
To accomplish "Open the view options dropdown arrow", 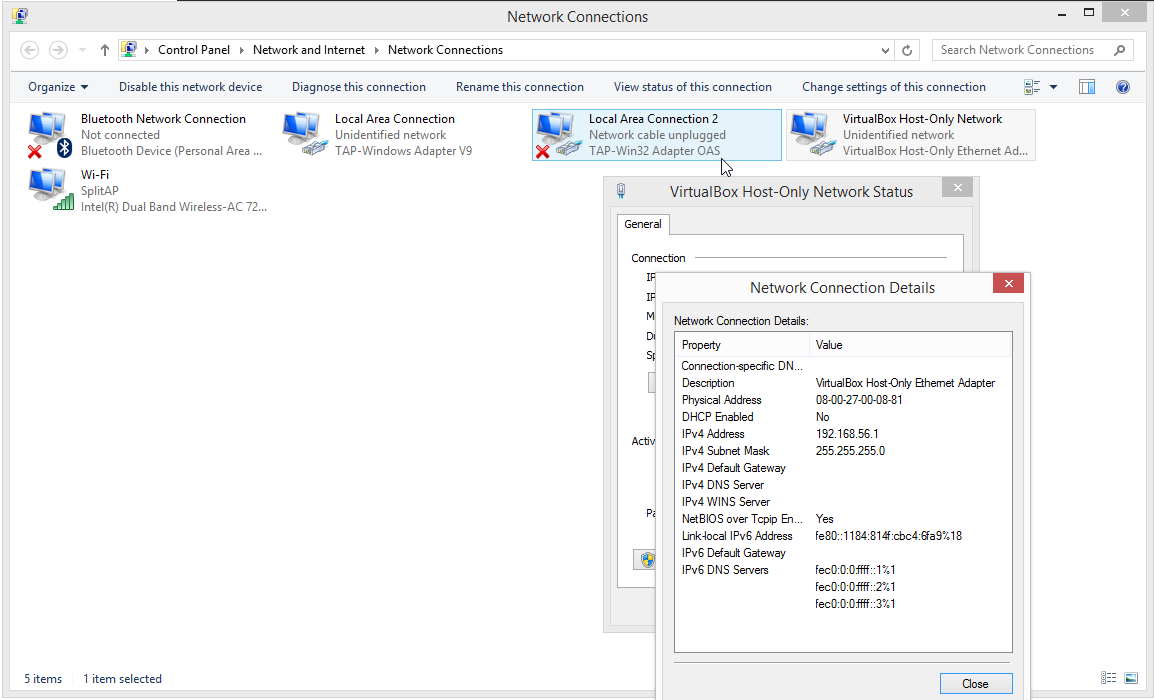I will (x=1053, y=87).
